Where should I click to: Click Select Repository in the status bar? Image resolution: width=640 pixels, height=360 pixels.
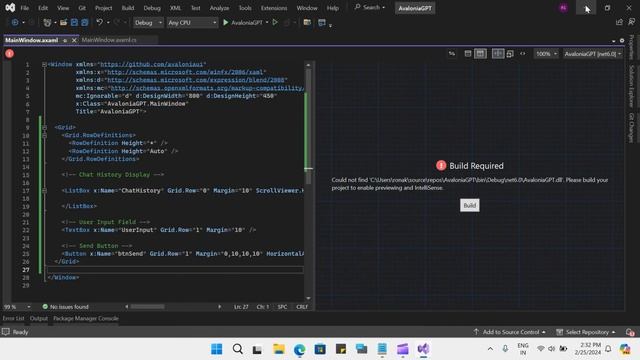click(x=586, y=332)
